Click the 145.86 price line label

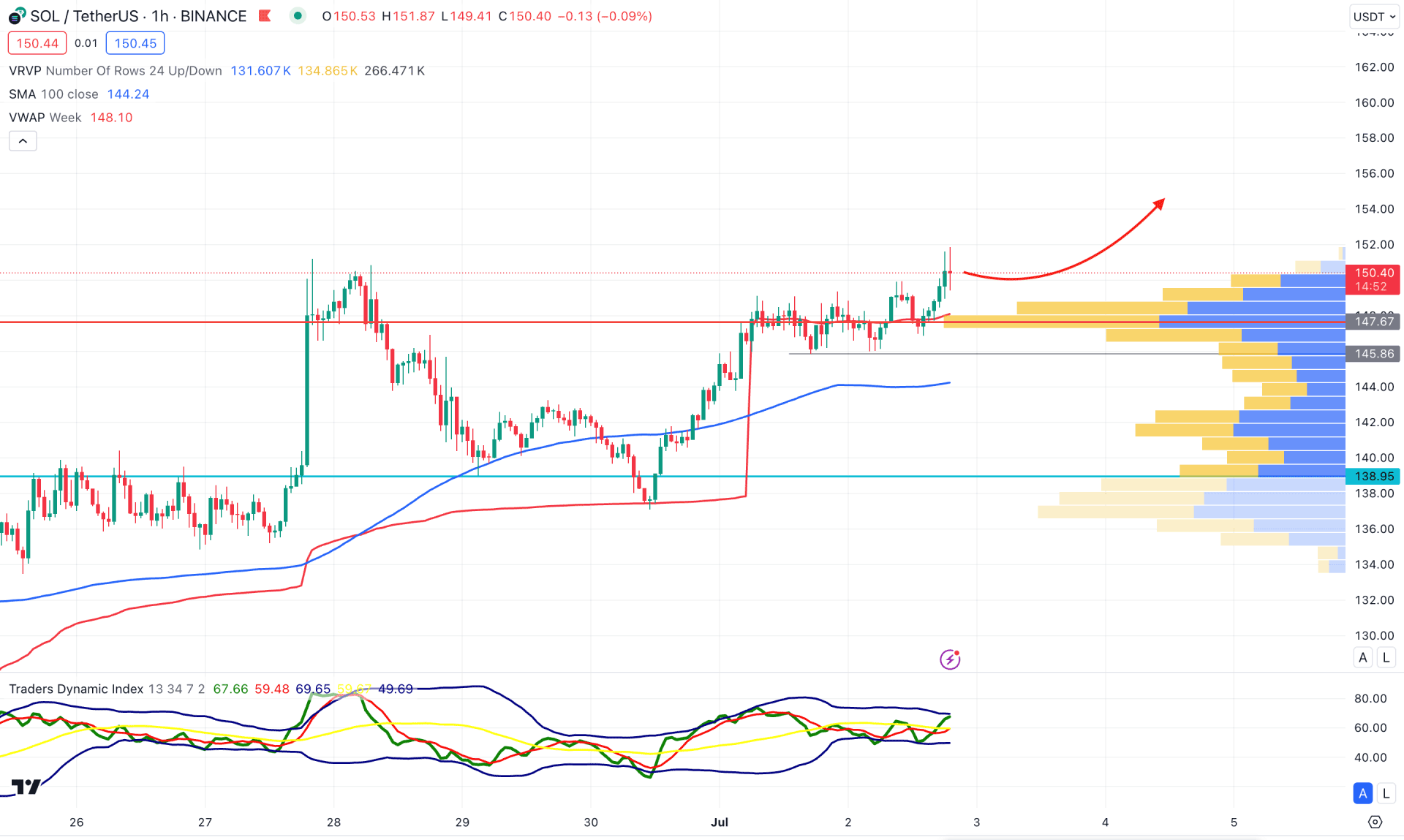tap(1373, 354)
